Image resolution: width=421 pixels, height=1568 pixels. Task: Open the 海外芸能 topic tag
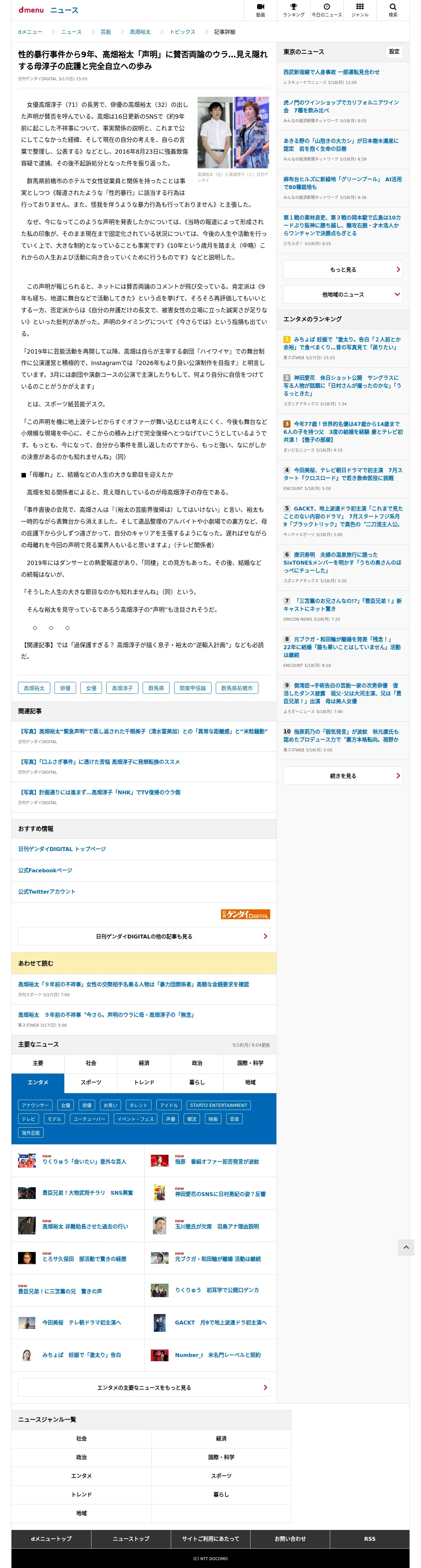[x=31, y=1133]
